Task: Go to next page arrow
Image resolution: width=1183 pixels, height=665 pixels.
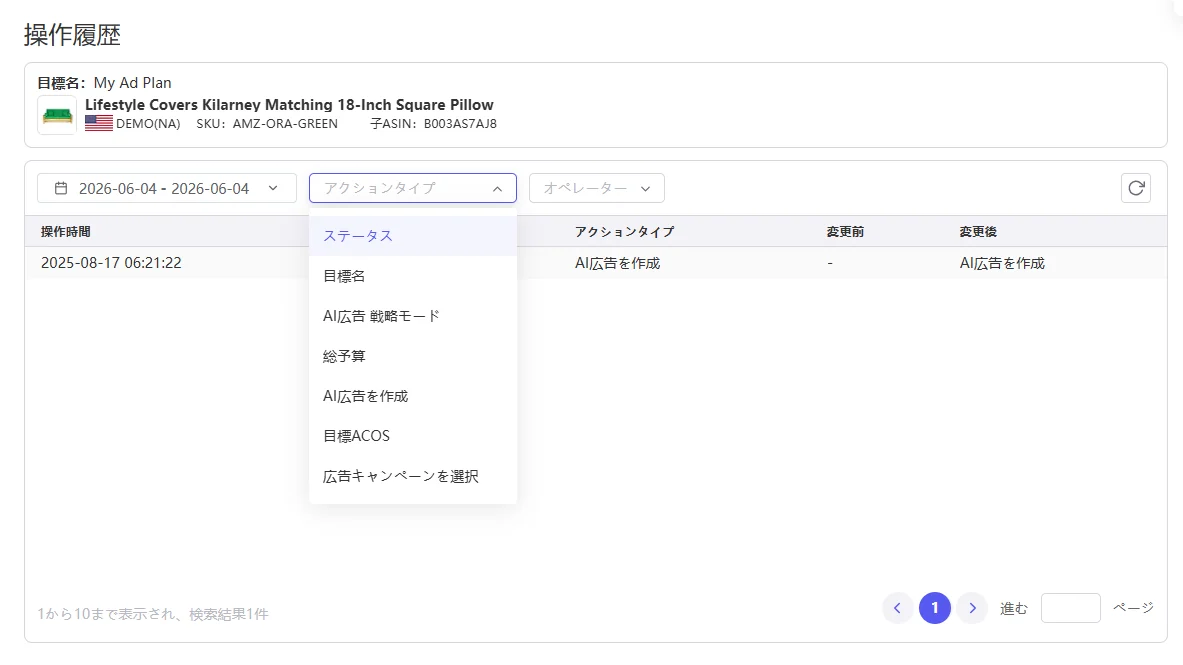Action: [973, 608]
